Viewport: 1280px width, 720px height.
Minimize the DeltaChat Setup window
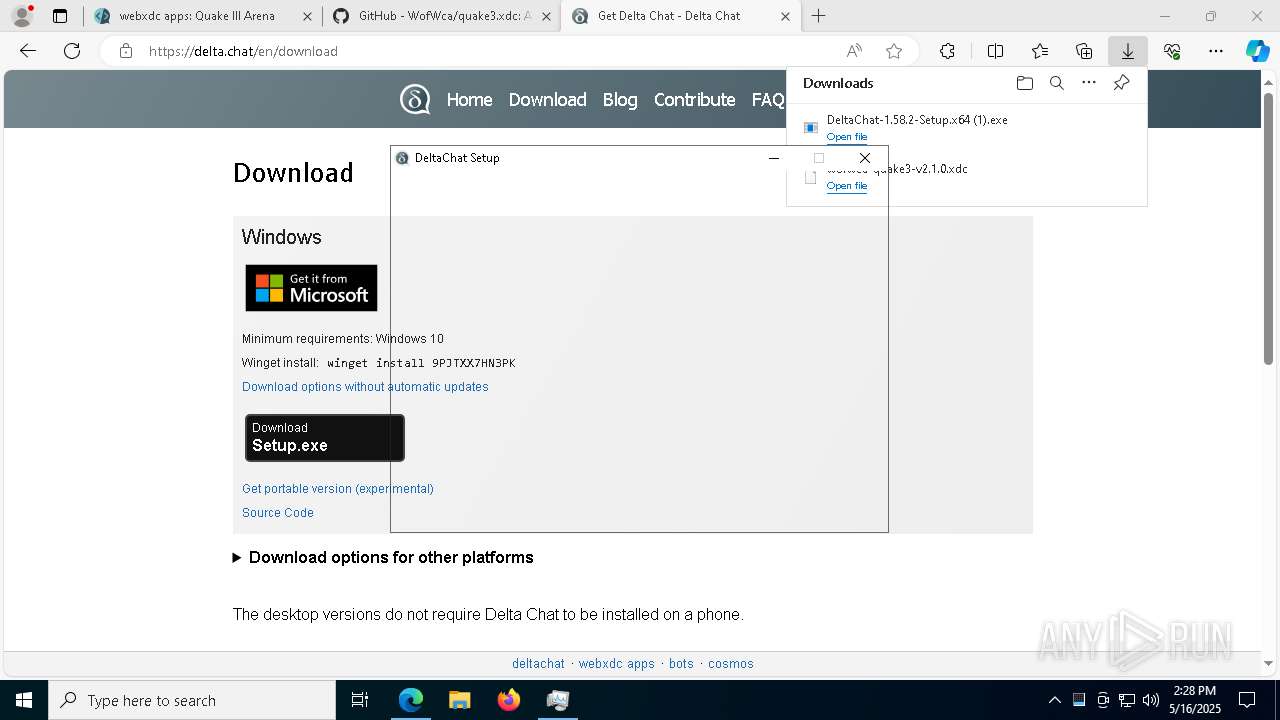[773, 158]
